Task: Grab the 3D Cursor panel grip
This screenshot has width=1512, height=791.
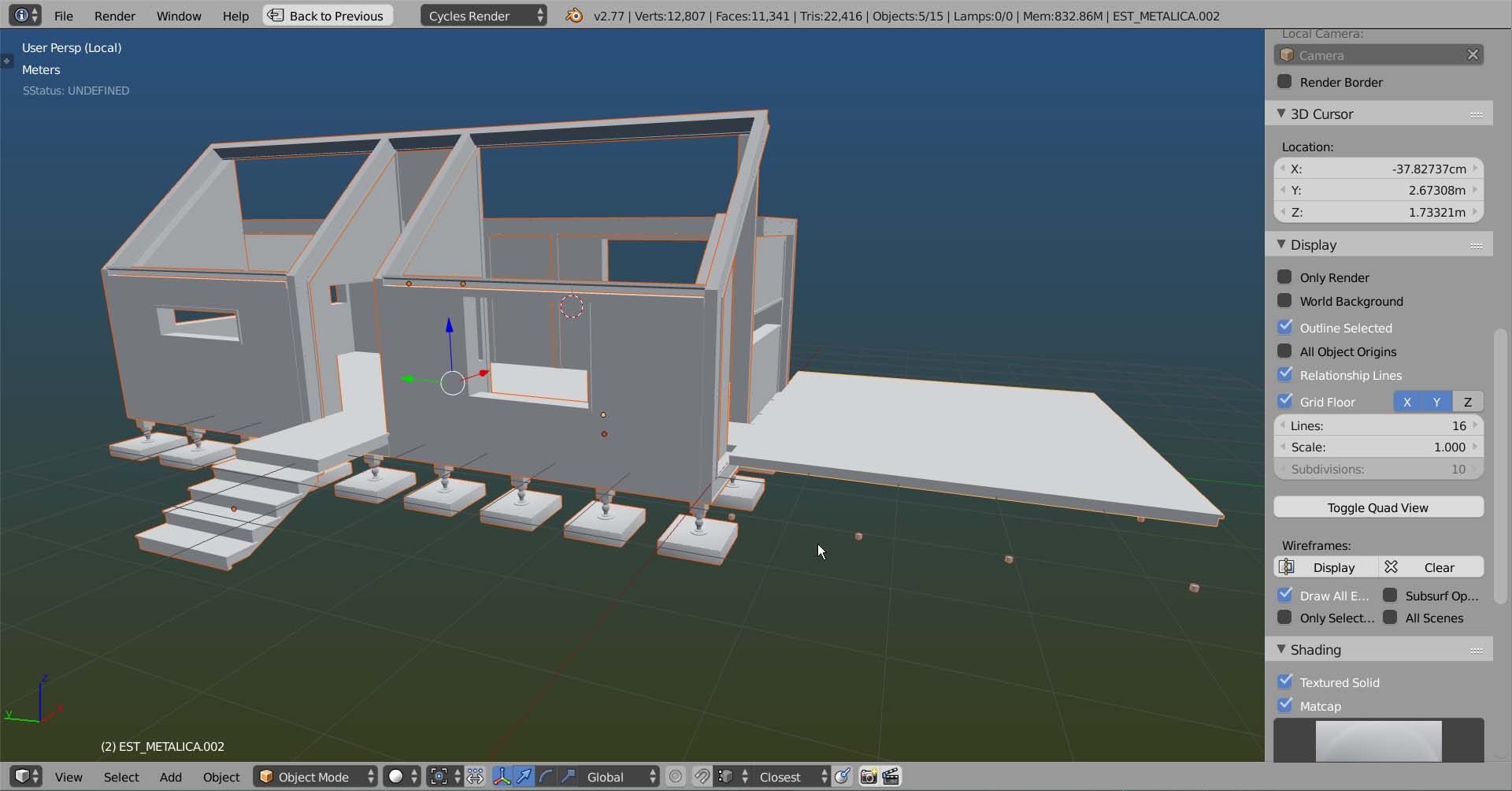Action: (1477, 114)
